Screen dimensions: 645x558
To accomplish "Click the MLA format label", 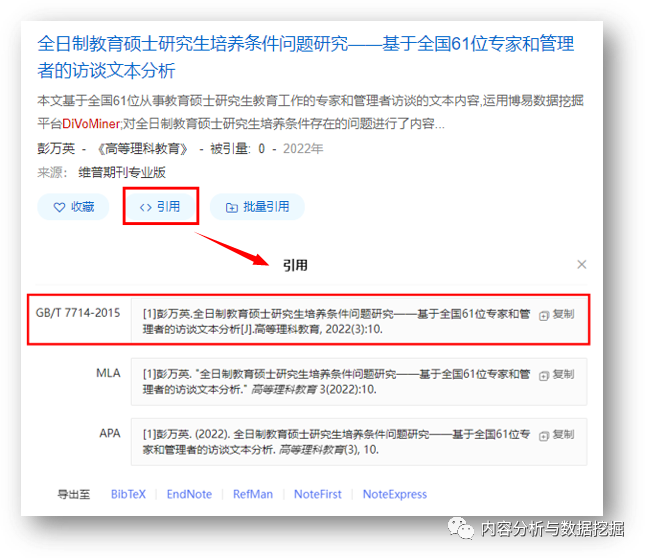I will [x=108, y=373].
